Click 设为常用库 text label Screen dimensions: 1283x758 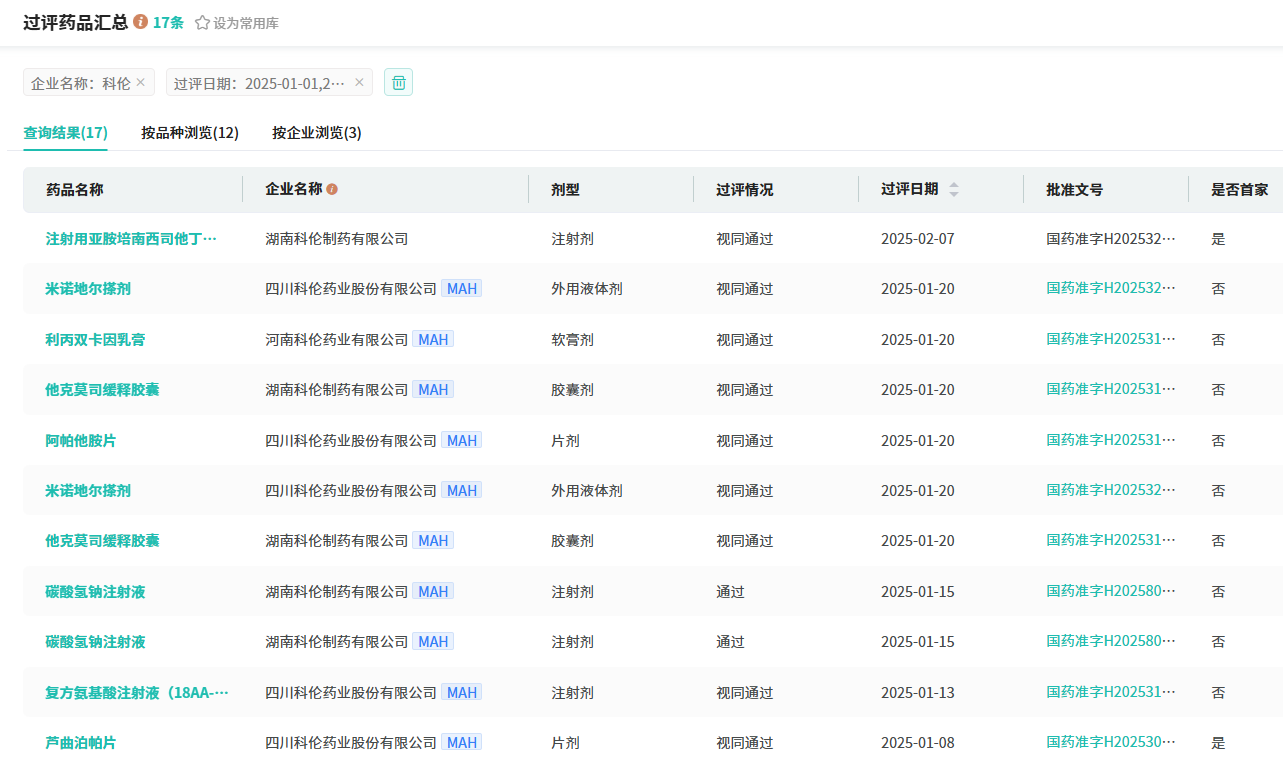(246, 23)
